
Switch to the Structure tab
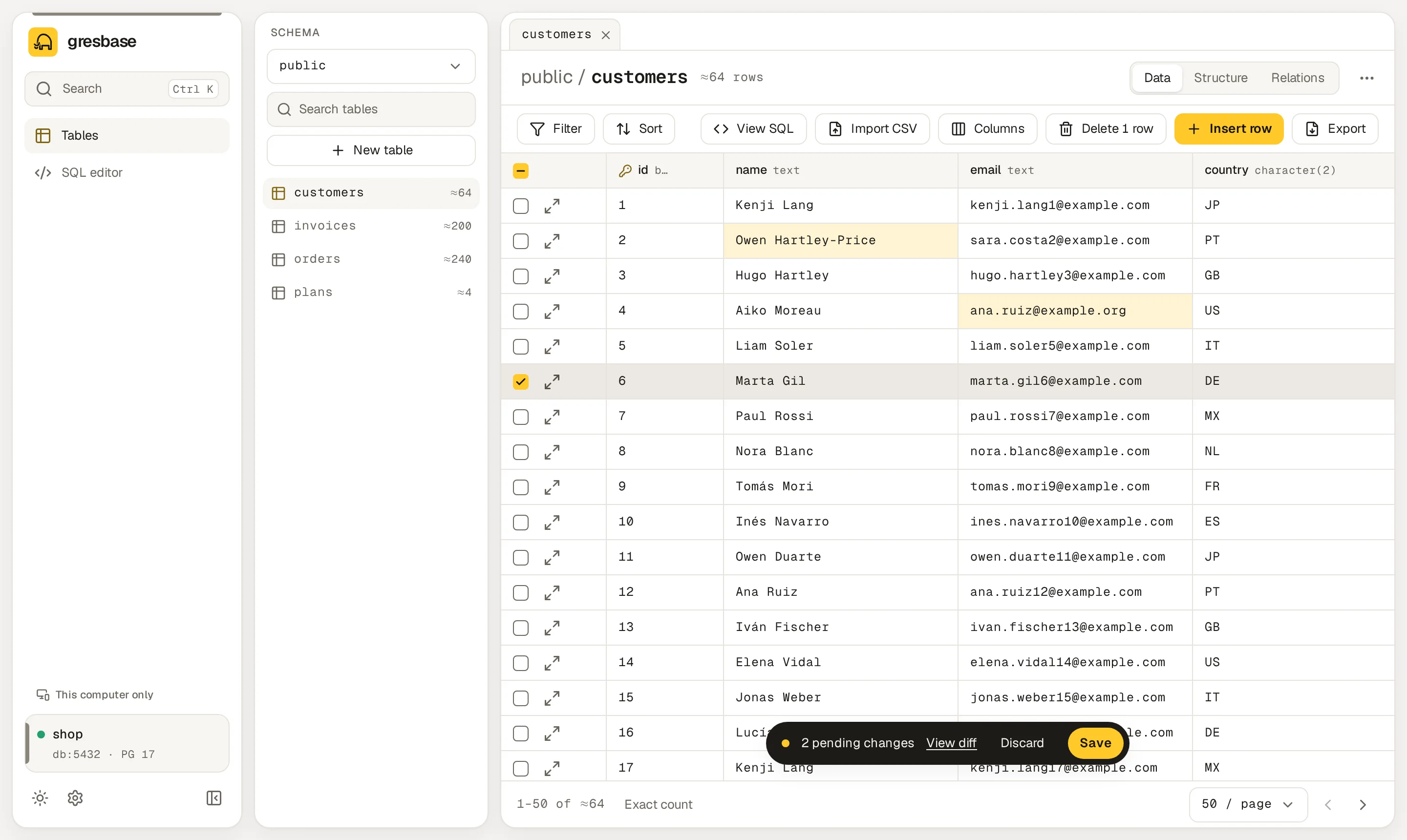tap(1221, 78)
